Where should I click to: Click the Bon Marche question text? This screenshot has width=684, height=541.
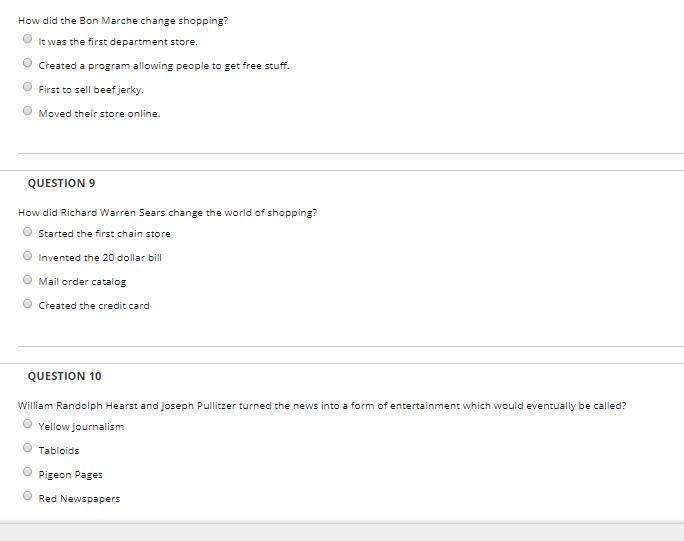pyautogui.click(x=123, y=21)
